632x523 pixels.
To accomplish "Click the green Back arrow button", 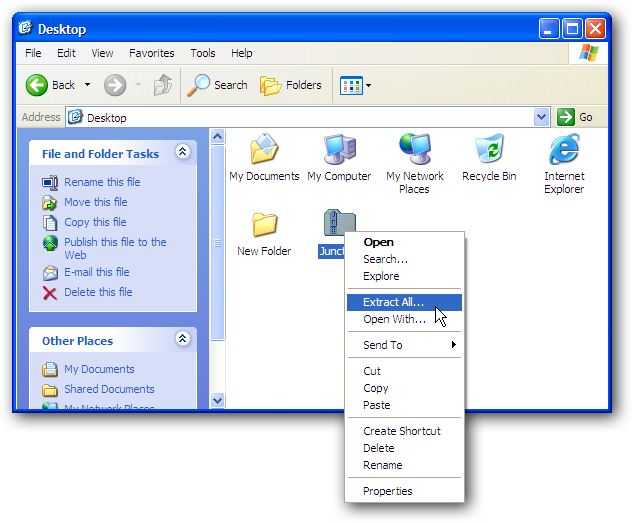I will tap(37, 85).
